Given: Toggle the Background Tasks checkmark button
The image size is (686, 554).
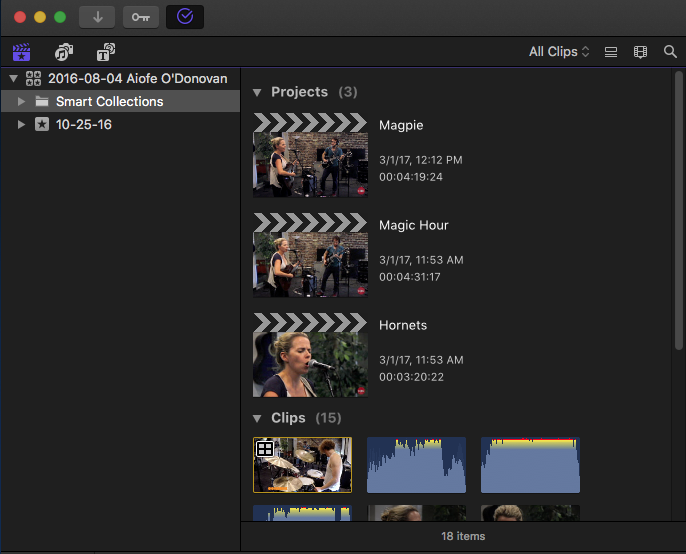Looking at the screenshot, I should [x=184, y=17].
